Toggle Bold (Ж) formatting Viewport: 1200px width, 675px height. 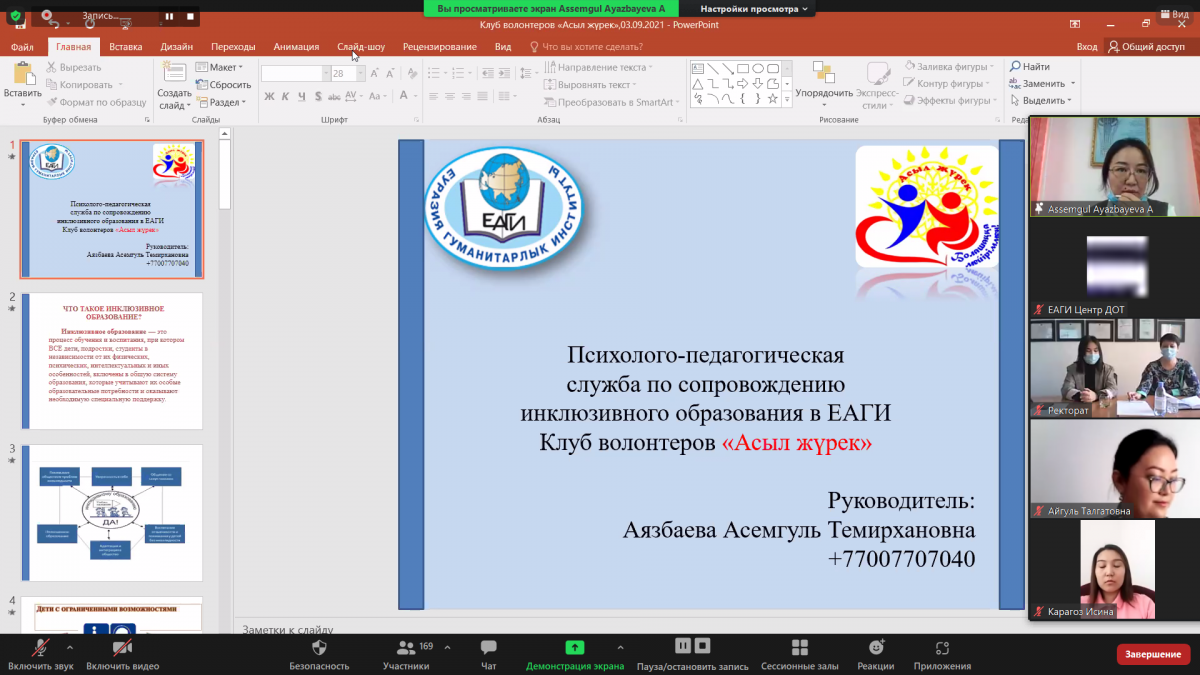click(270, 96)
